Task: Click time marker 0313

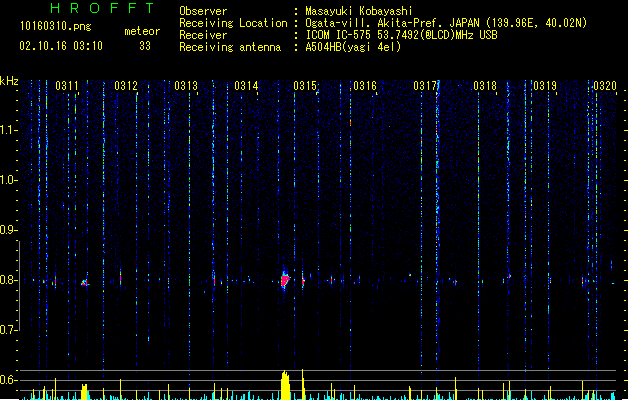Action: point(186,86)
